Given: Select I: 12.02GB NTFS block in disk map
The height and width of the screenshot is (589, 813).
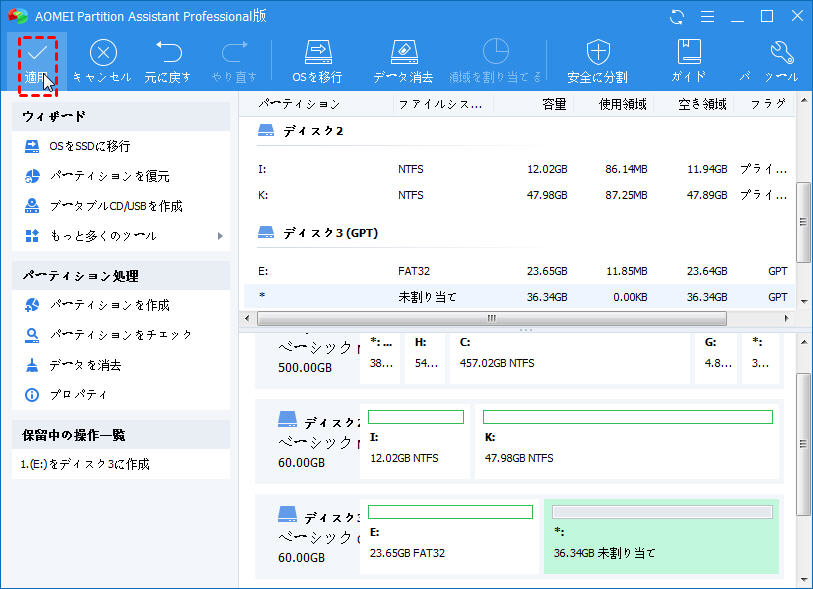Looking at the screenshot, I should pyautogui.click(x=415, y=441).
